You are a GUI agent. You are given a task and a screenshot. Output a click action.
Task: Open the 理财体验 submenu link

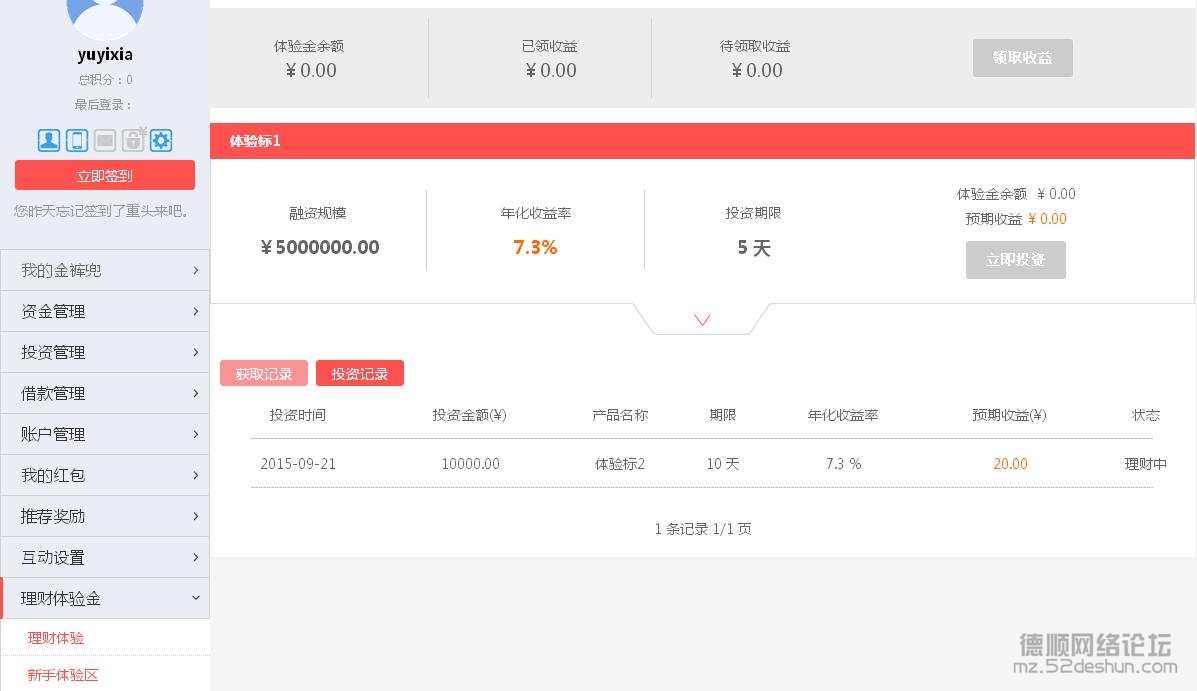click(56, 638)
